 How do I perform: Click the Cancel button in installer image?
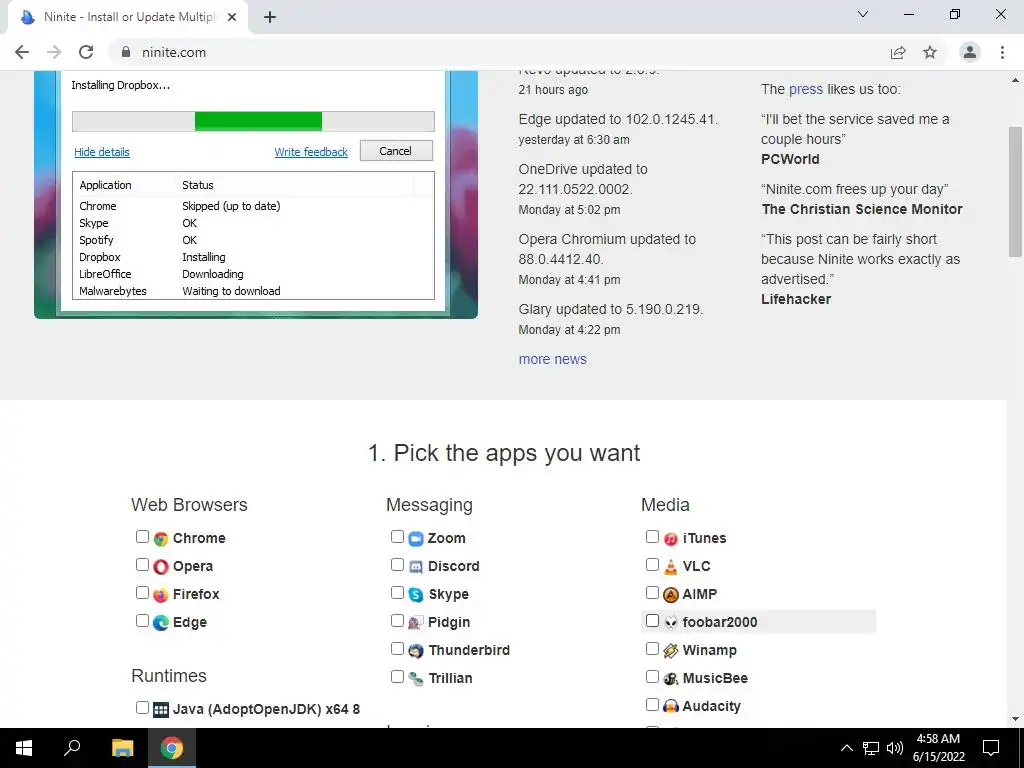(x=396, y=151)
